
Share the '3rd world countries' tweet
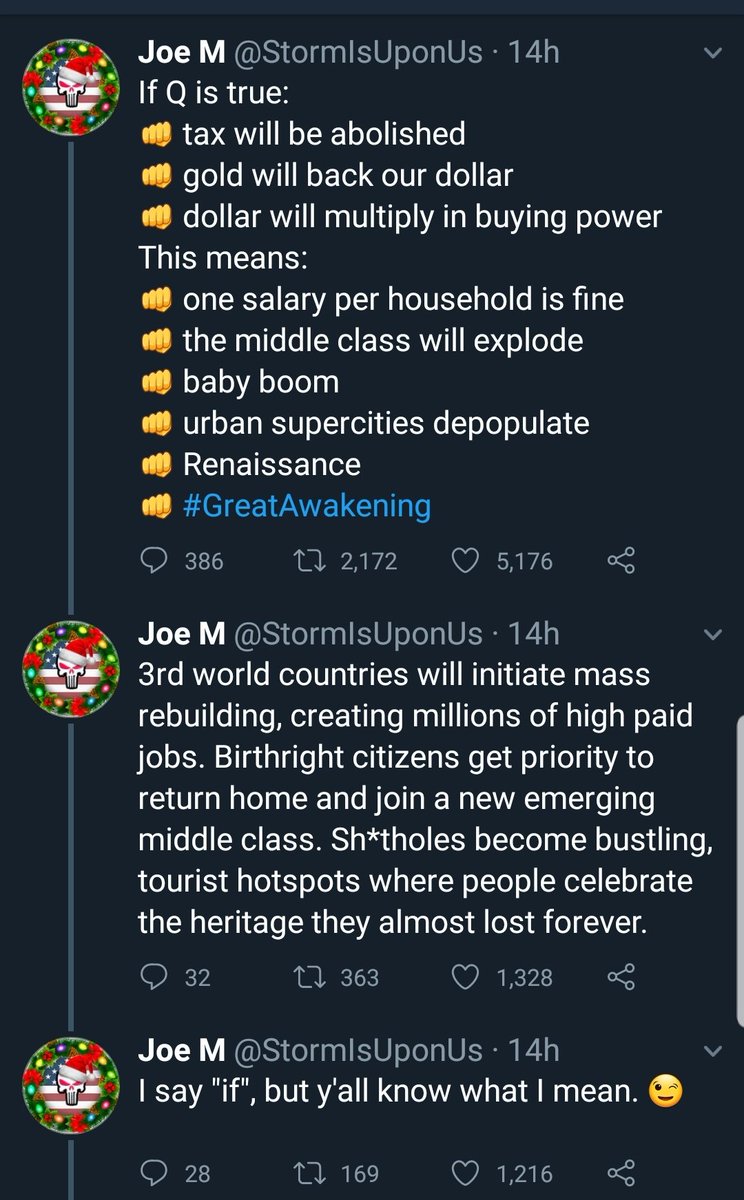pos(621,977)
